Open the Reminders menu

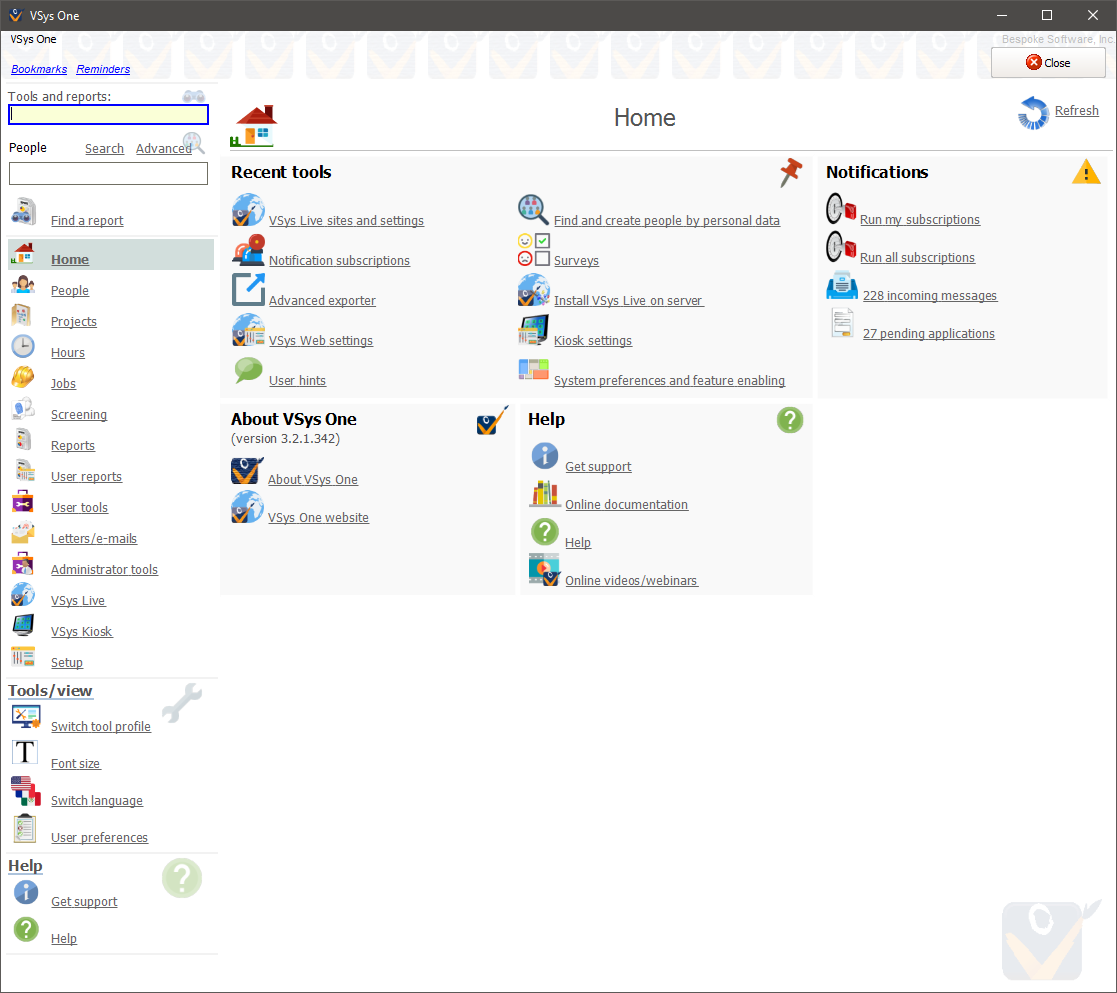(x=104, y=69)
